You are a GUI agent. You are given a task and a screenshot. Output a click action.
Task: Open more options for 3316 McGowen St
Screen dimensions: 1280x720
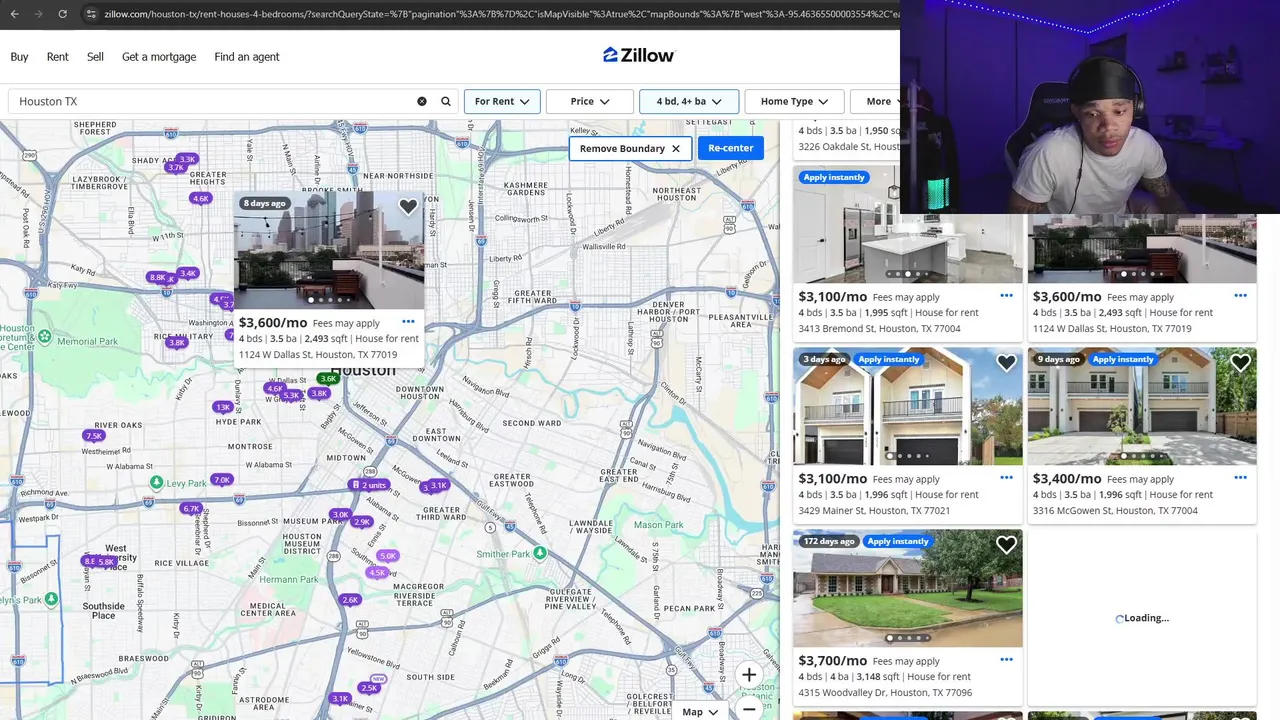(1240, 478)
